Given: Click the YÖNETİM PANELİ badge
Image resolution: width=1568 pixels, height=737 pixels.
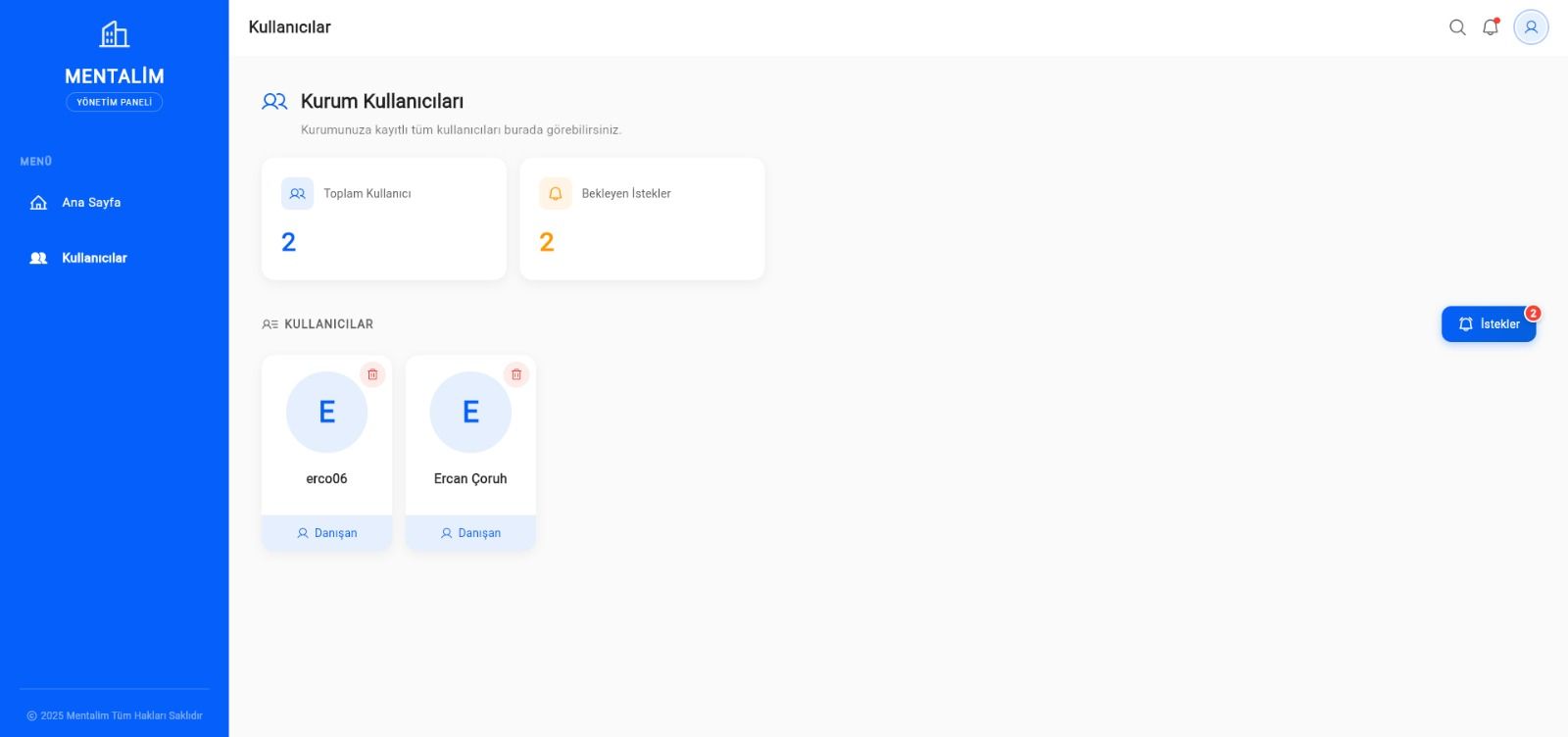Looking at the screenshot, I should 115,102.
